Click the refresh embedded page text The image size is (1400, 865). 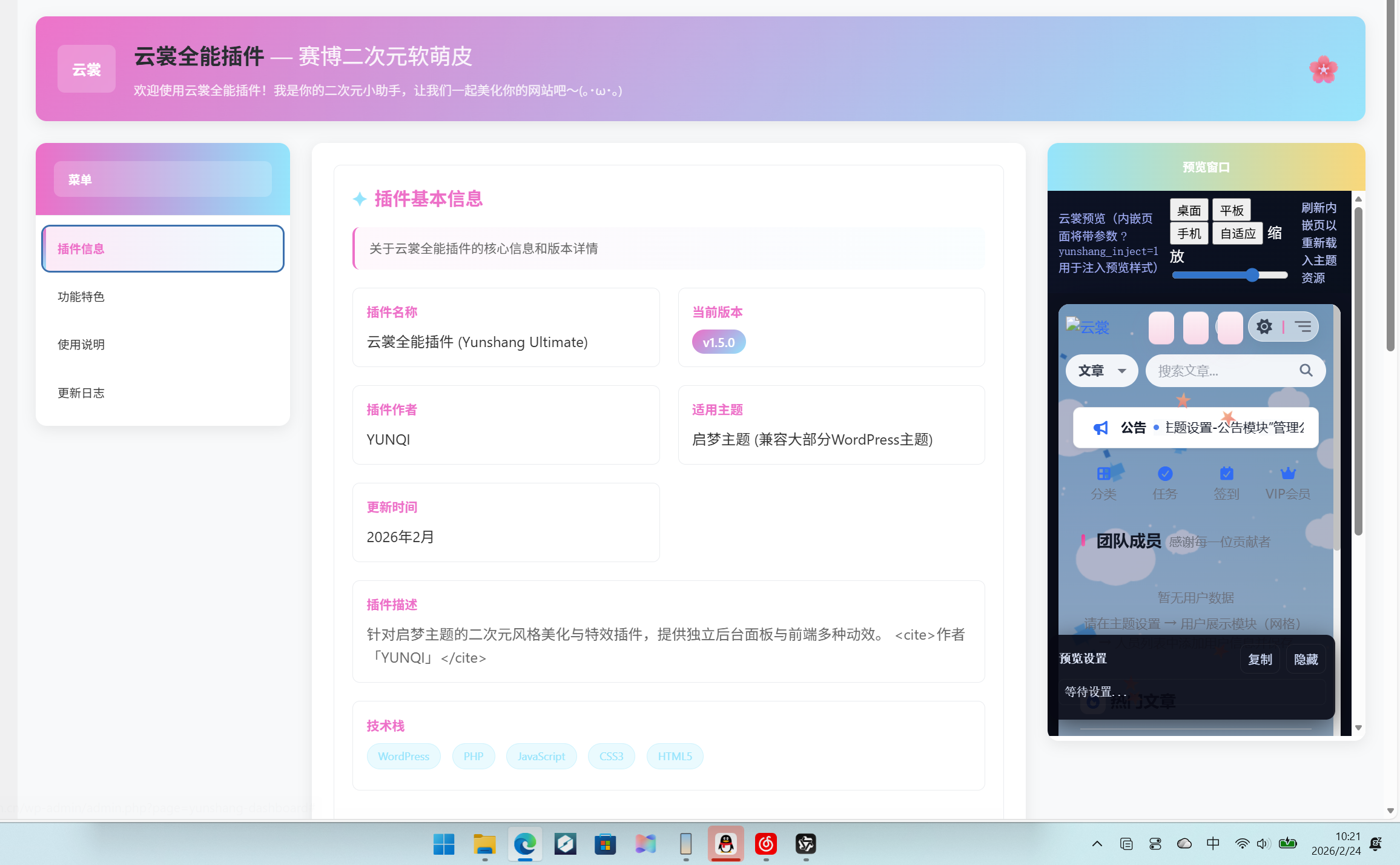[1319, 243]
